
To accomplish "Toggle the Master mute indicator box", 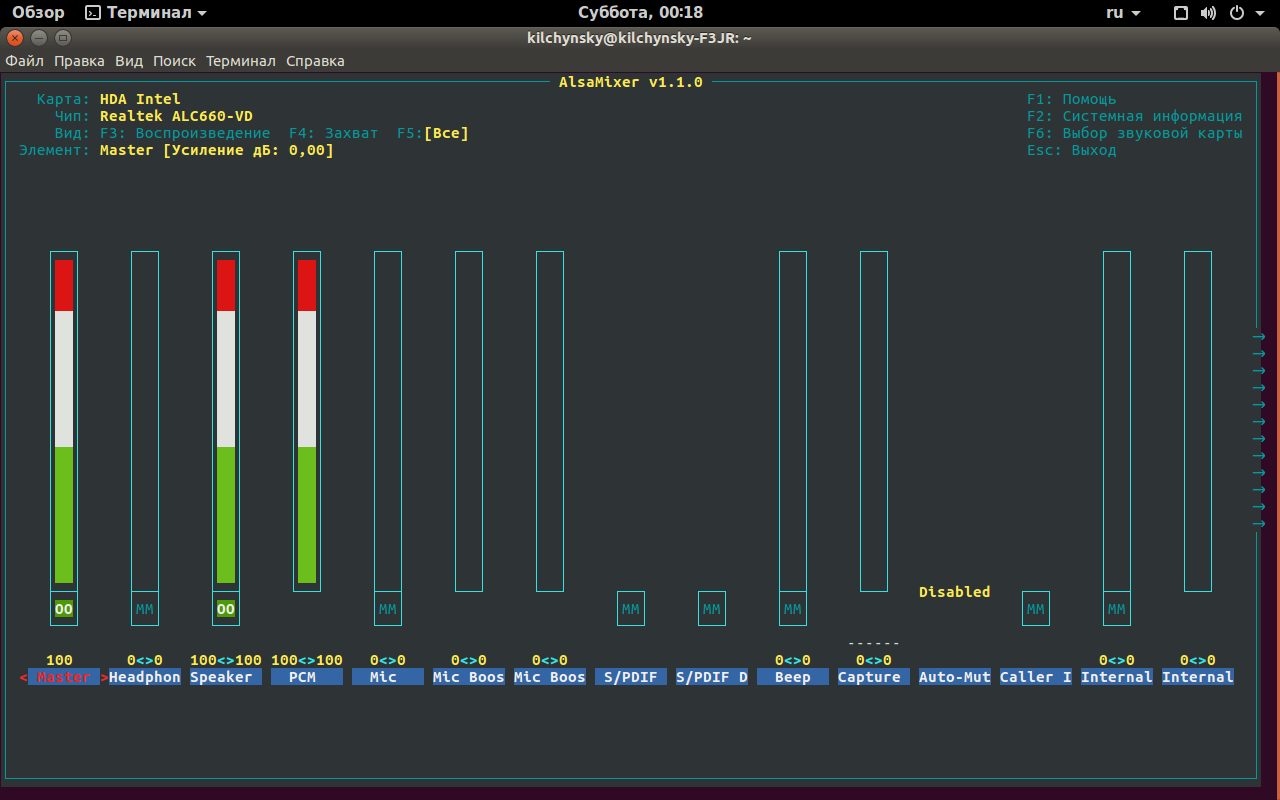I will pos(64,609).
